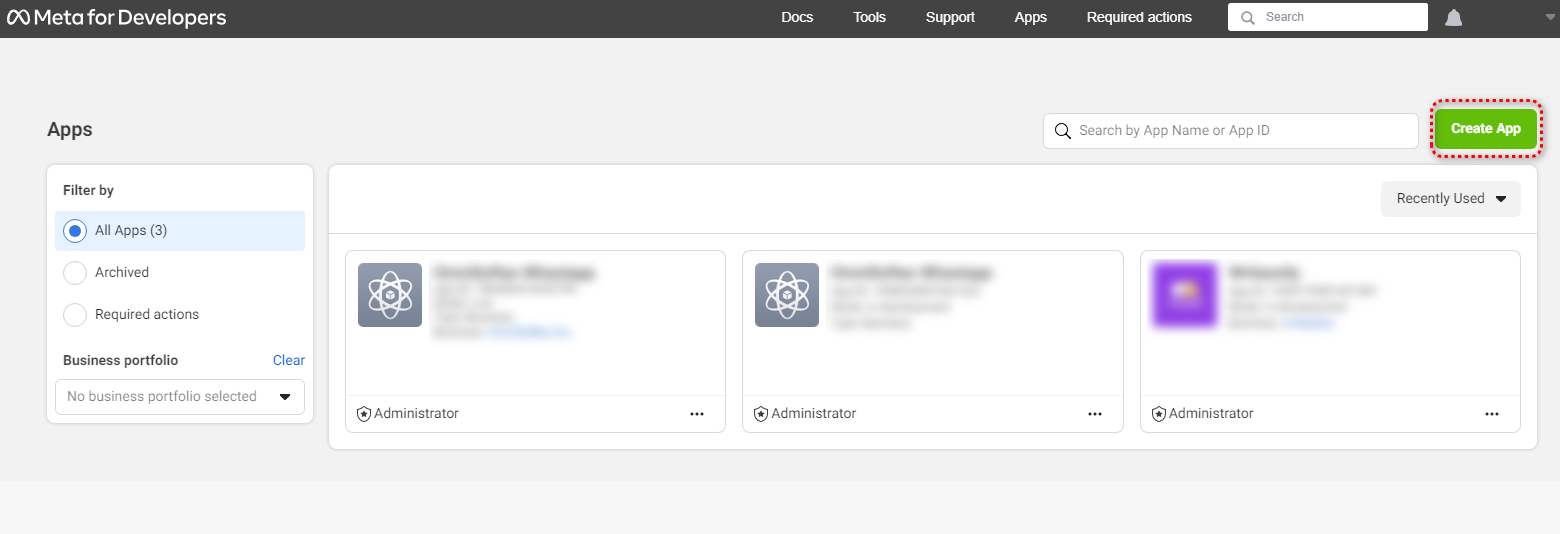This screenshot has height=534, width=1560.
Task: Expand the account arrow at top right
Action: point(1550,18)
